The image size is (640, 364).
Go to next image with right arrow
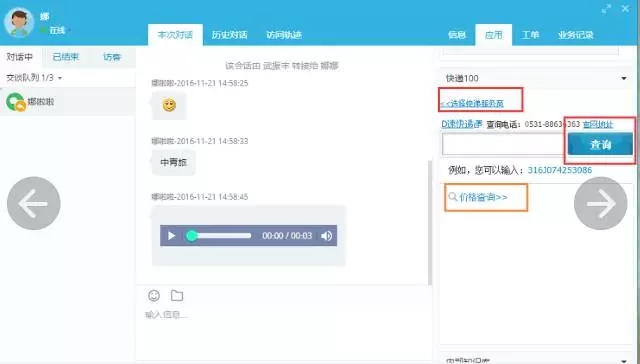600,203
